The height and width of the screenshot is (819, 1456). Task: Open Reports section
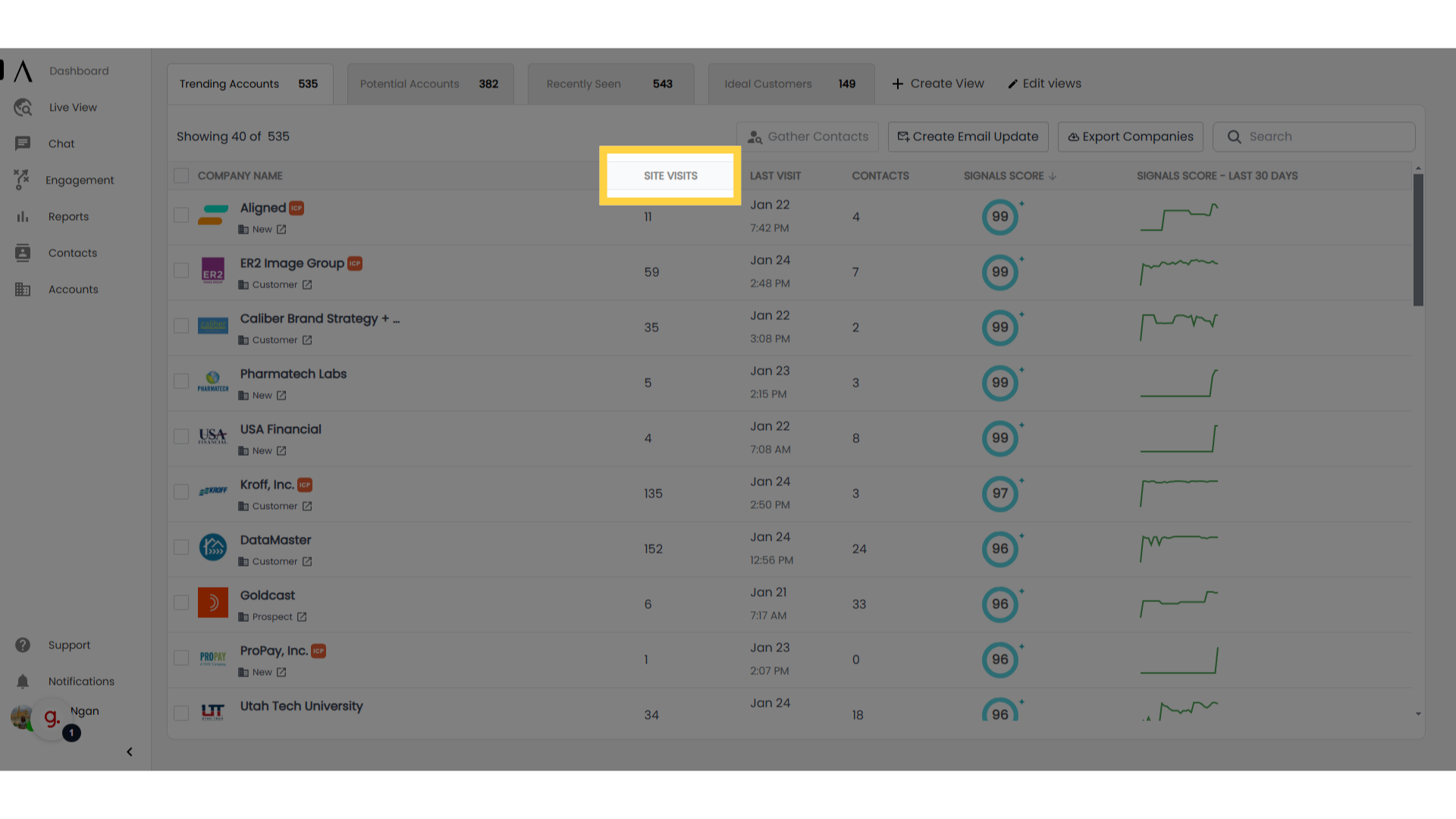(66, 216)
